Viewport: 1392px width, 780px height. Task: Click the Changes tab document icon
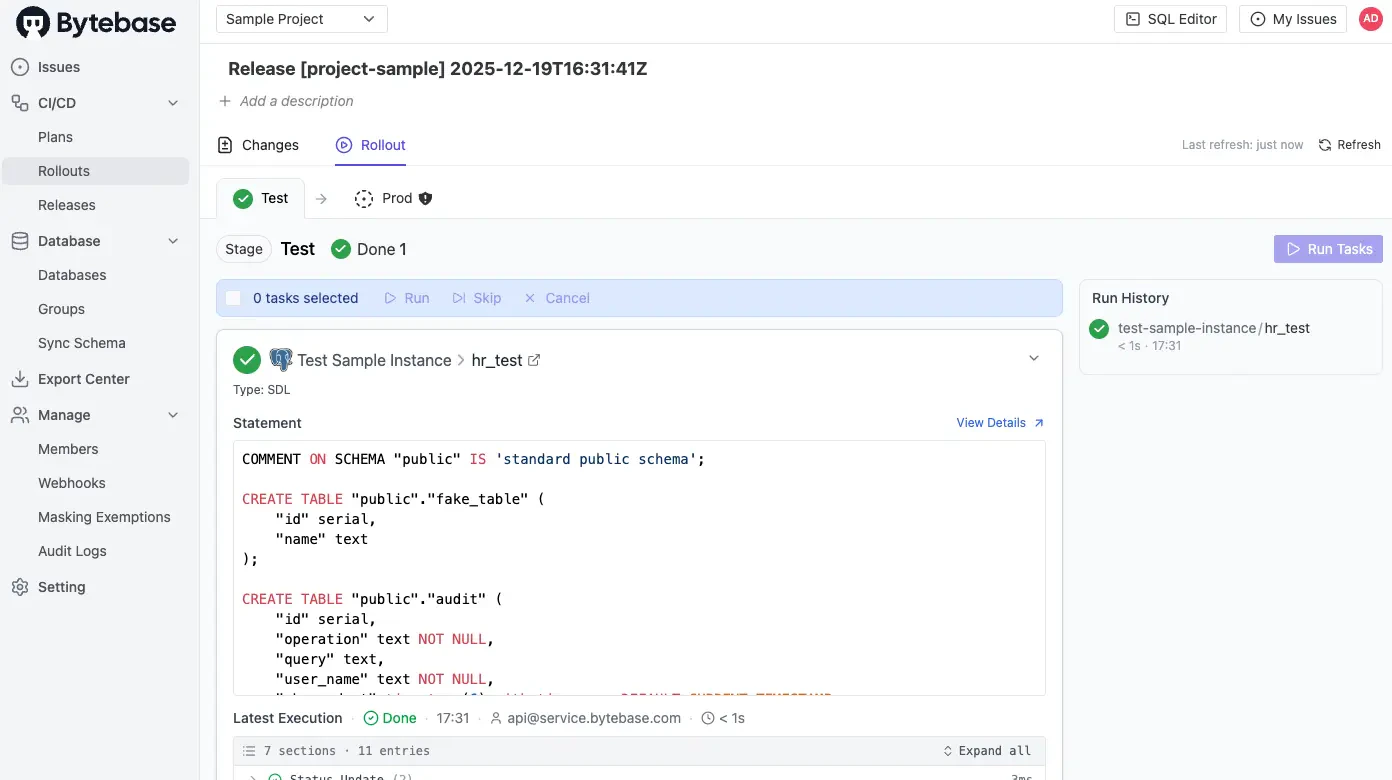pos(225,145)
